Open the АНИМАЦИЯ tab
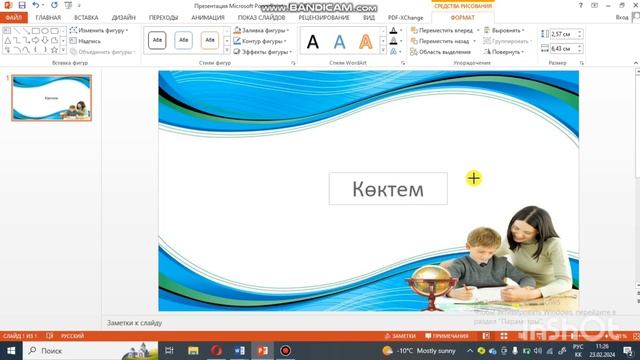This screenshot has width=640, height=360. (208, 18)
